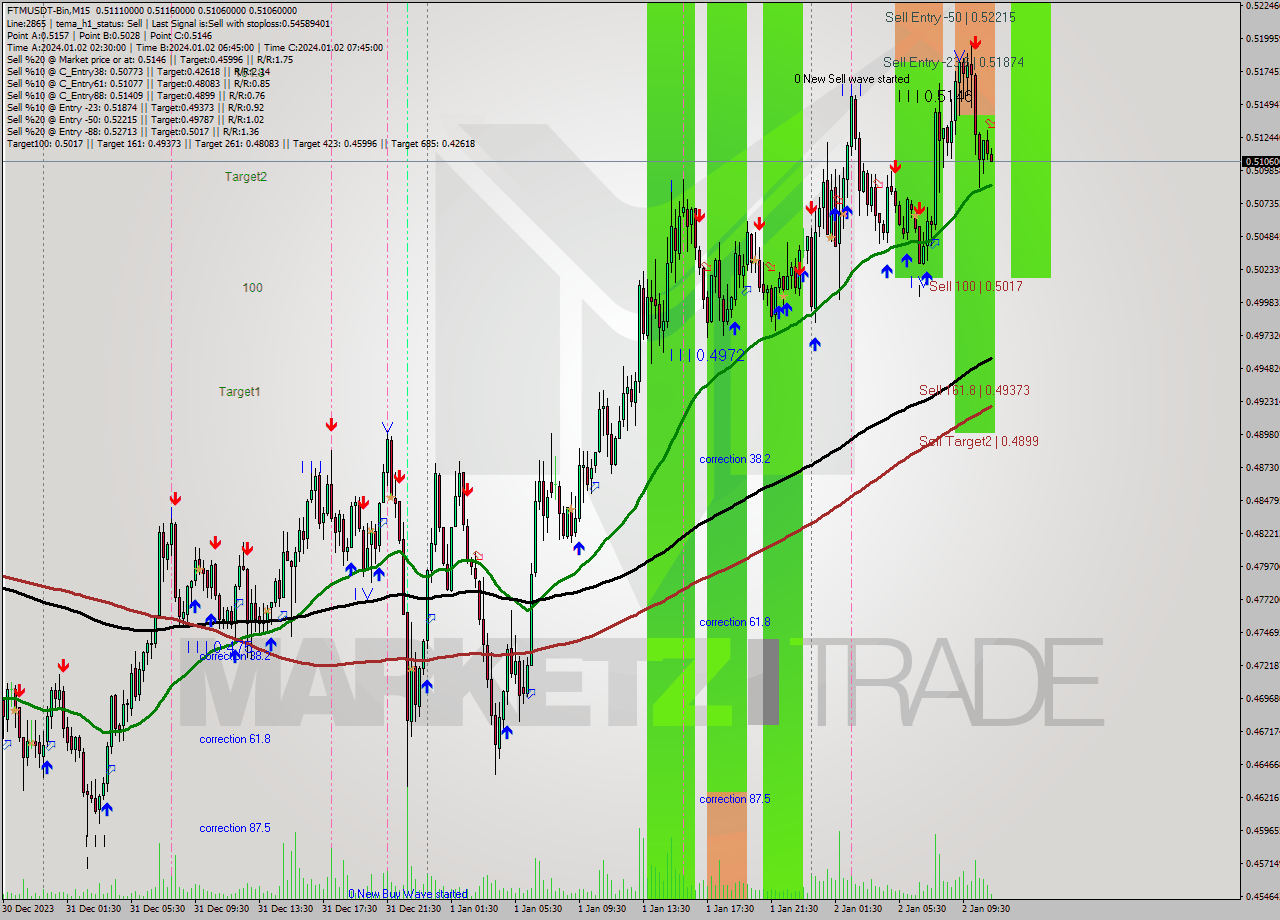Click the 0.5023 price scale tick
This screenshot has width=1280, height=920.
coord(1261,269)
